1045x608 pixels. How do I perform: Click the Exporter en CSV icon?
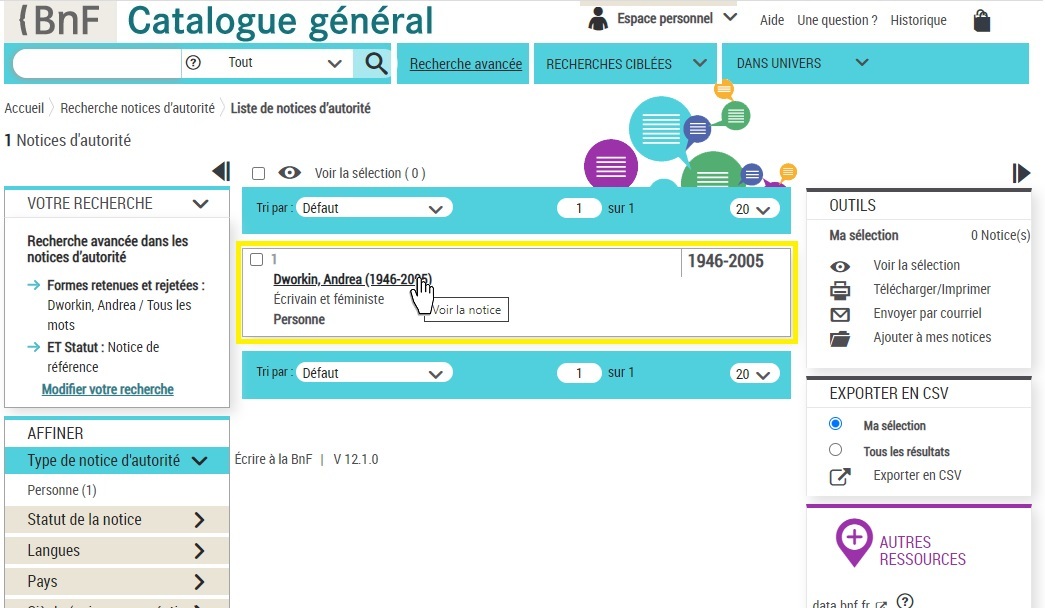coord(840,476)
